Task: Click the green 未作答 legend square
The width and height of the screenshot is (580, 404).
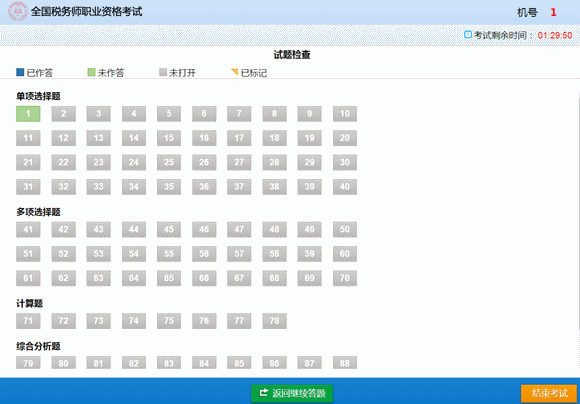Action: 91,72
